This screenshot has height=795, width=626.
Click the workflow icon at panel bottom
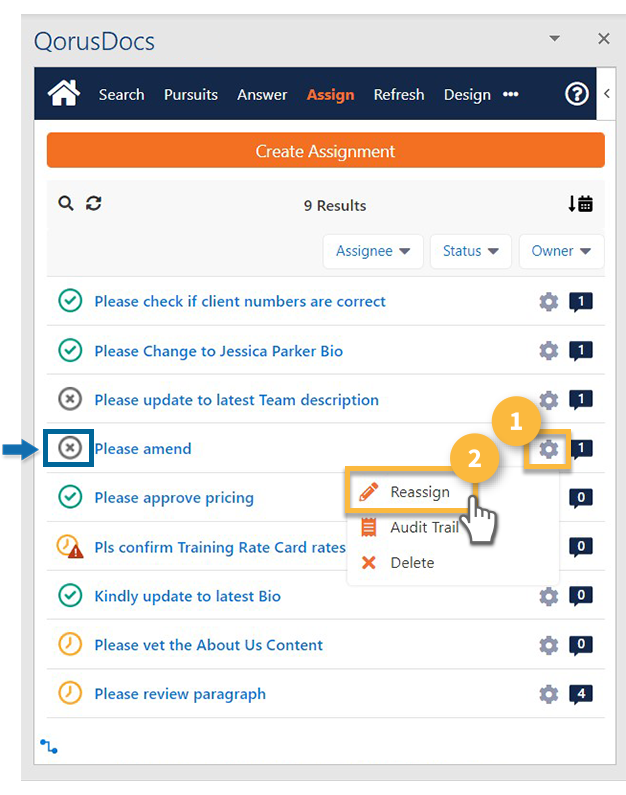point(49,746)
